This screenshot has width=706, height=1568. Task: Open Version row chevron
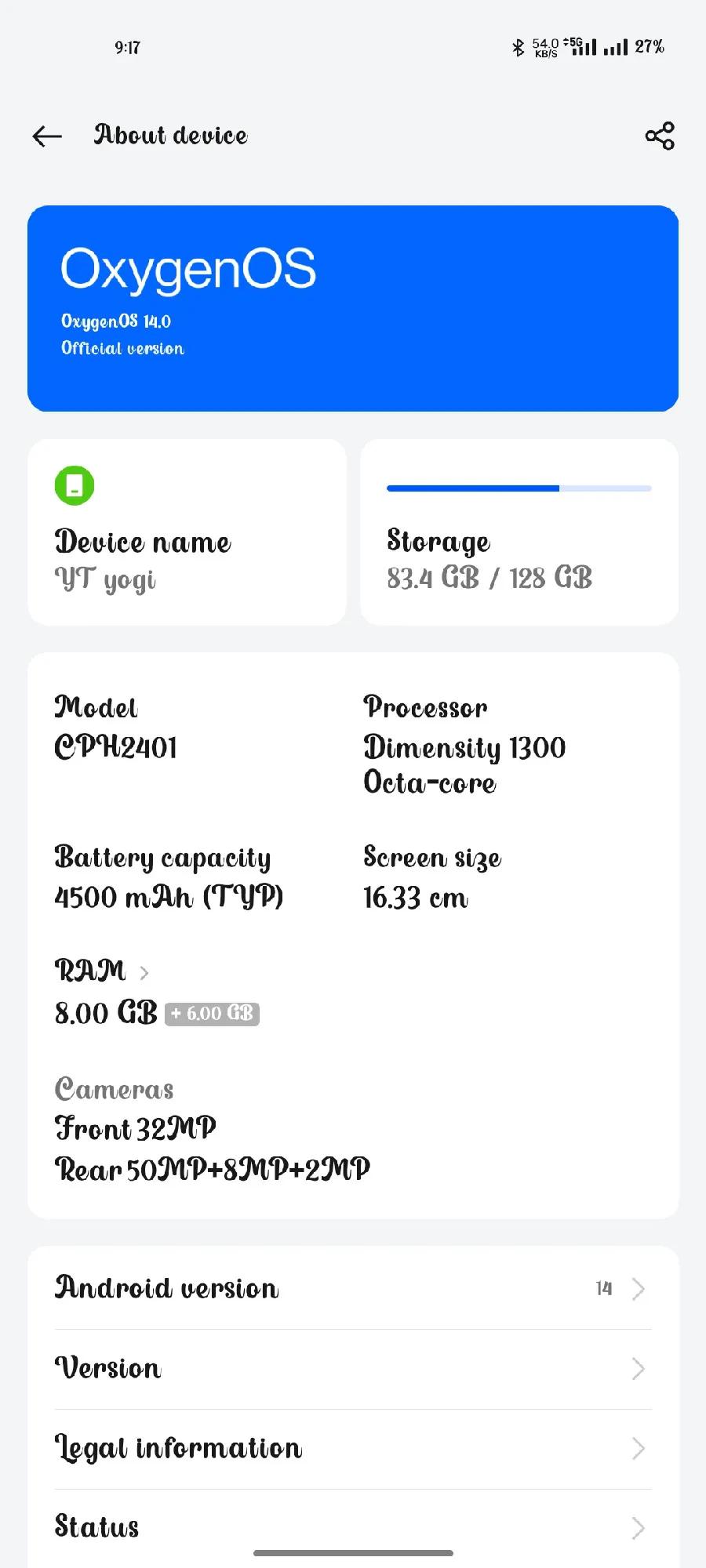[639, 1369]
